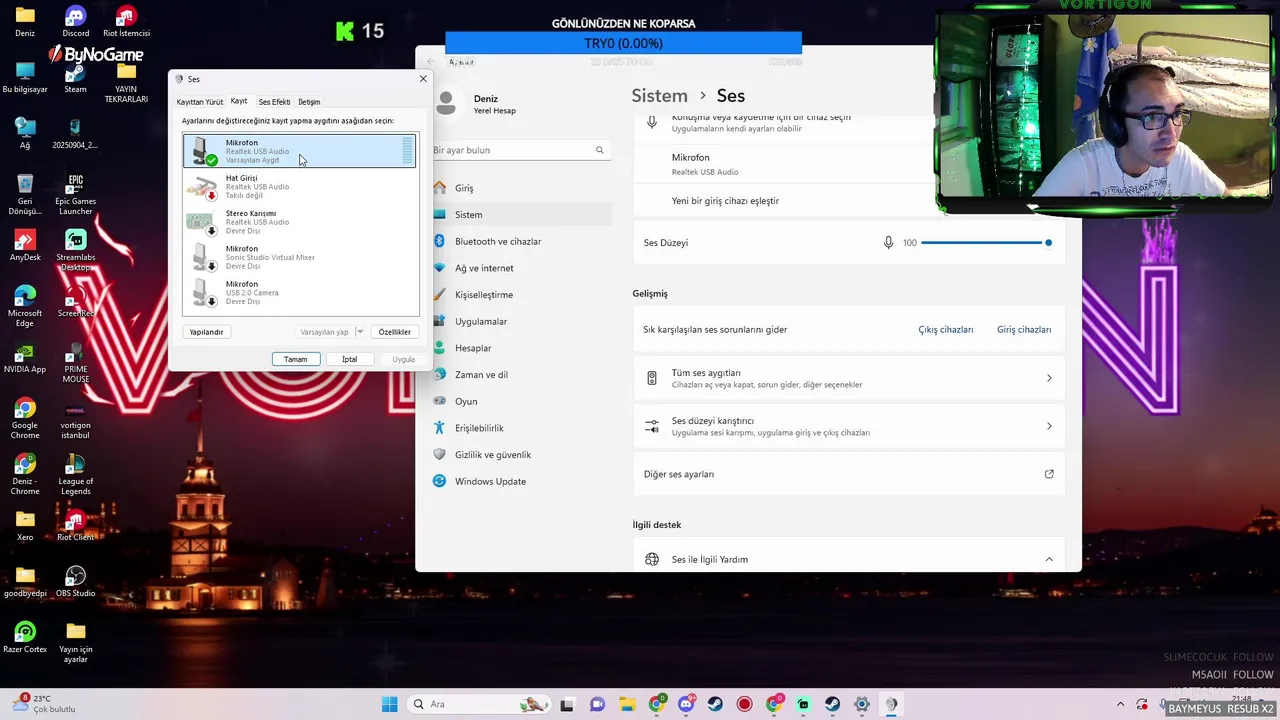Switch to the Kayıttan Yürüt tab
1280x720 pixels.
[x=200, y=102]
